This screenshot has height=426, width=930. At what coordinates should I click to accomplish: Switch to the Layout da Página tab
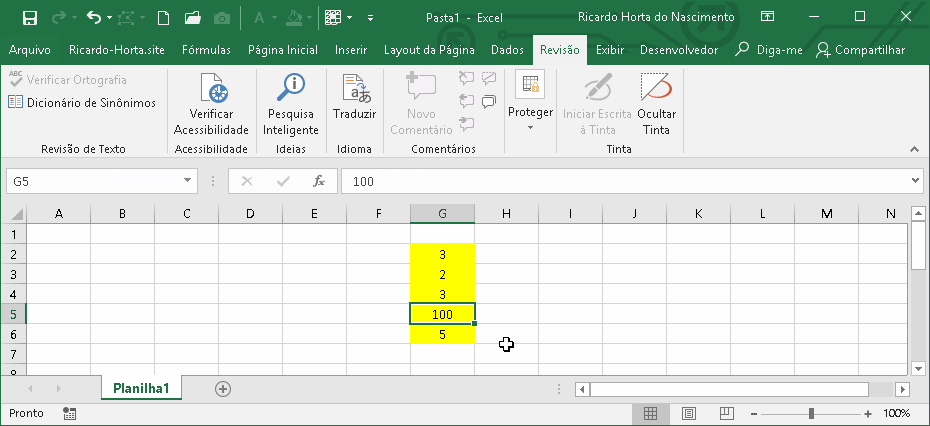click(x=429, y=50)
